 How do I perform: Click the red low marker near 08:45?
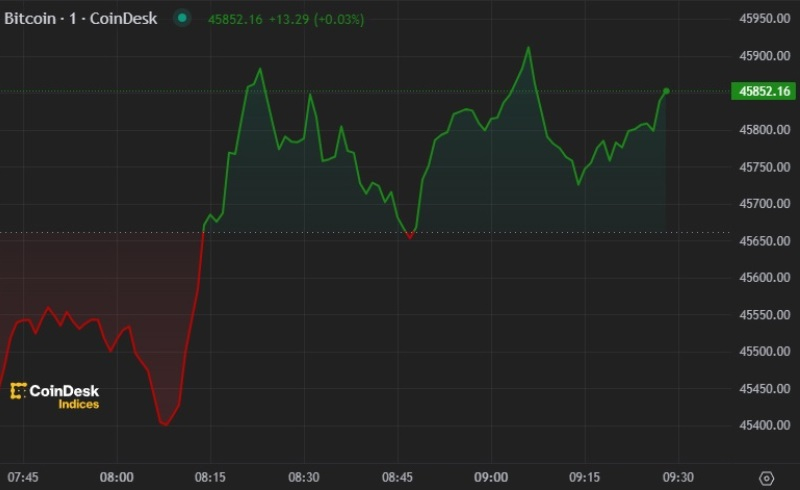[x=410, y=236]
